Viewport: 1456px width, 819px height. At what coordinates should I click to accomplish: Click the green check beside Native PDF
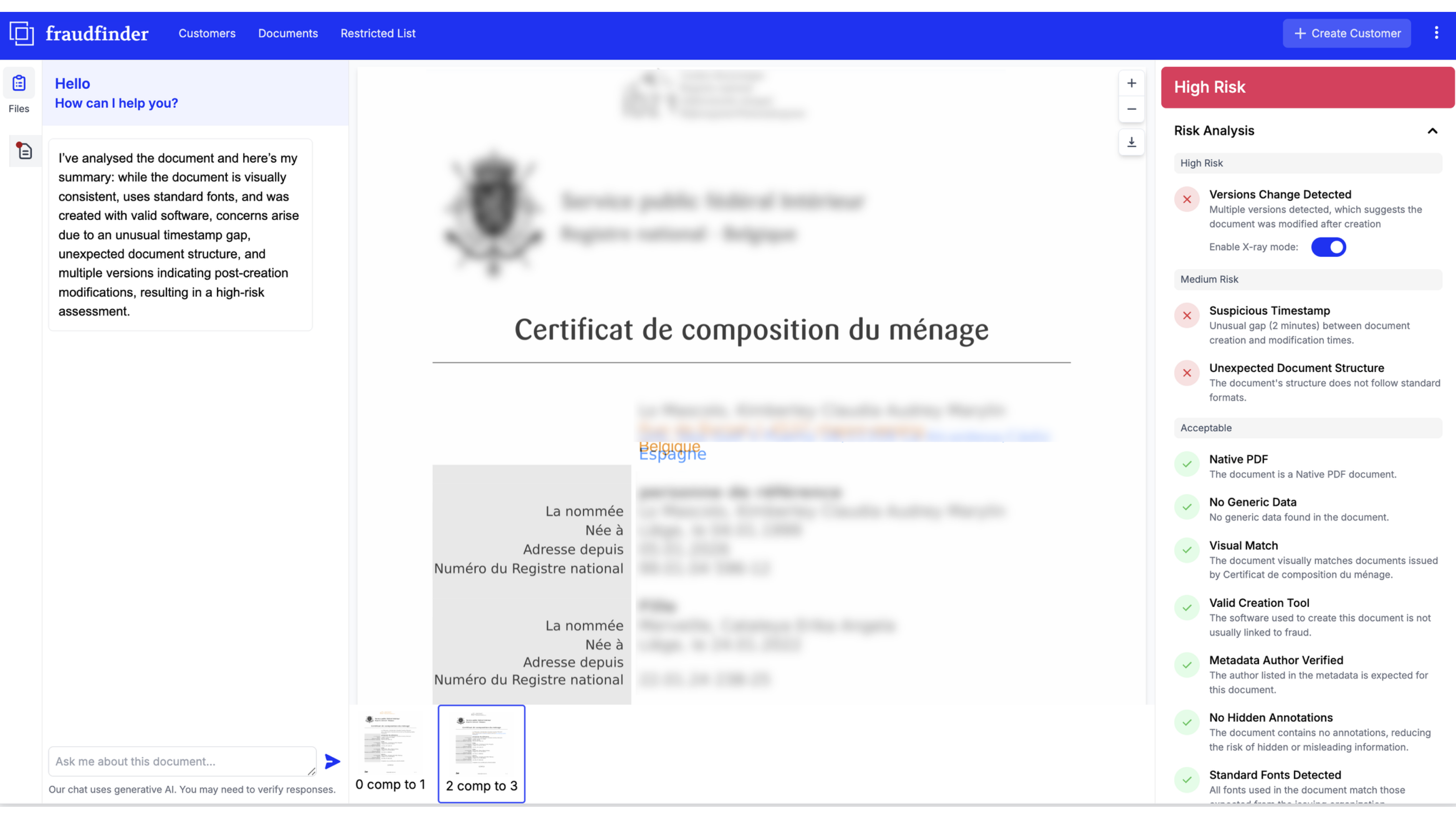1187,464
